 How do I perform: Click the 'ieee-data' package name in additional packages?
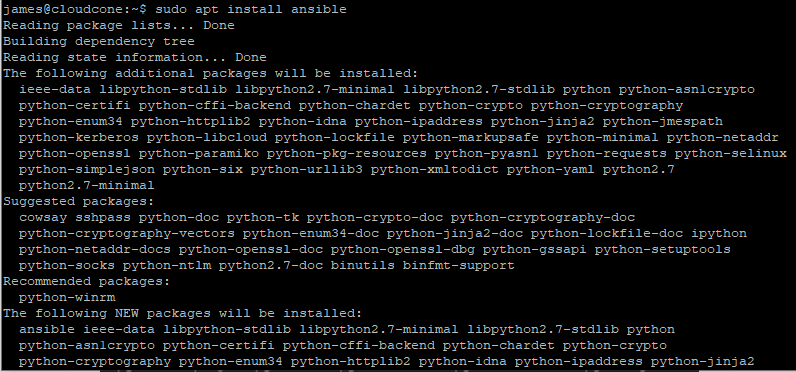55,89
